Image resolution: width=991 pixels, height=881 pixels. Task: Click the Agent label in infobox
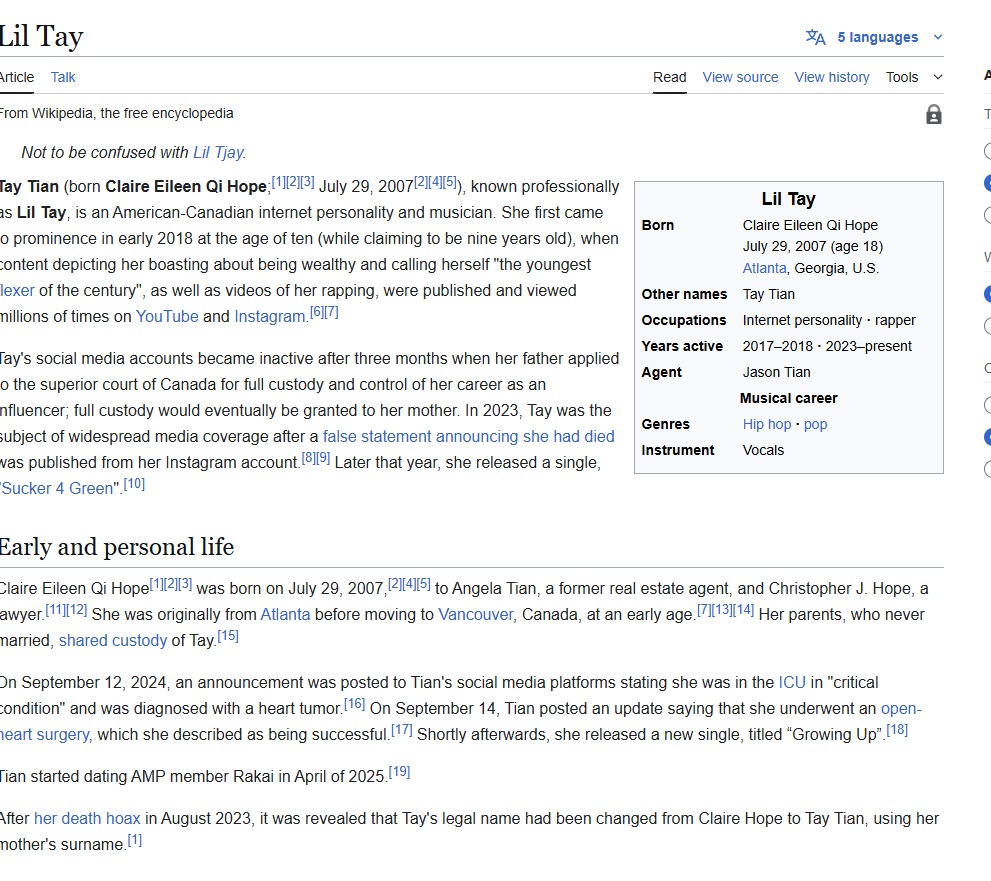[661, 372]
